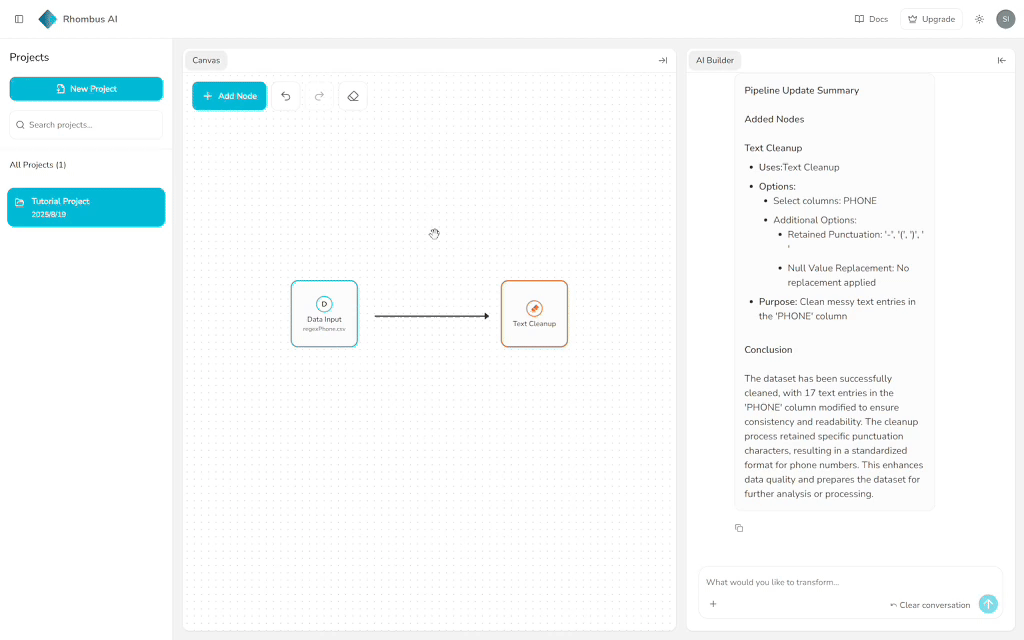Viewport: 1024px width, 640px height.
Task: Open the SI user avatar menu
Action: click(x=1005, y=19)
